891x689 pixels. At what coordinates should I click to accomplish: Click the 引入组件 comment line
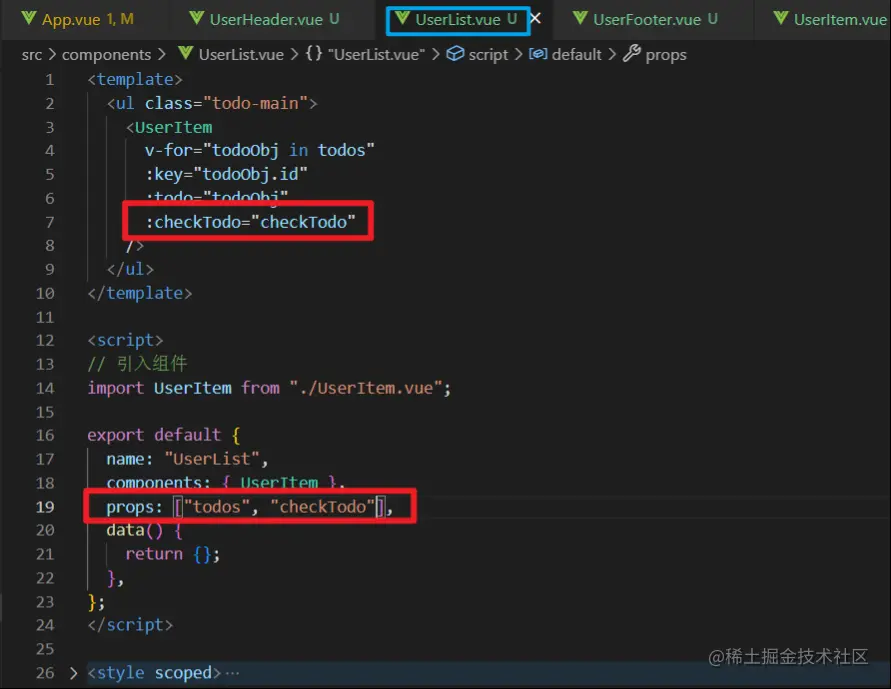(137, 364)
